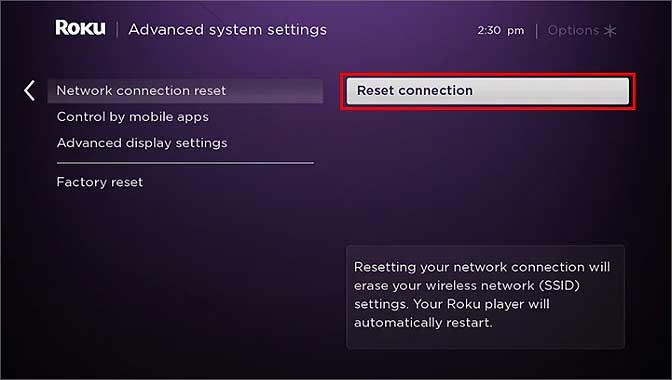The height and width of the screenshot is (380, 672).
Task: Select Network connection reset menu item
Action: (x=185, y=91)
